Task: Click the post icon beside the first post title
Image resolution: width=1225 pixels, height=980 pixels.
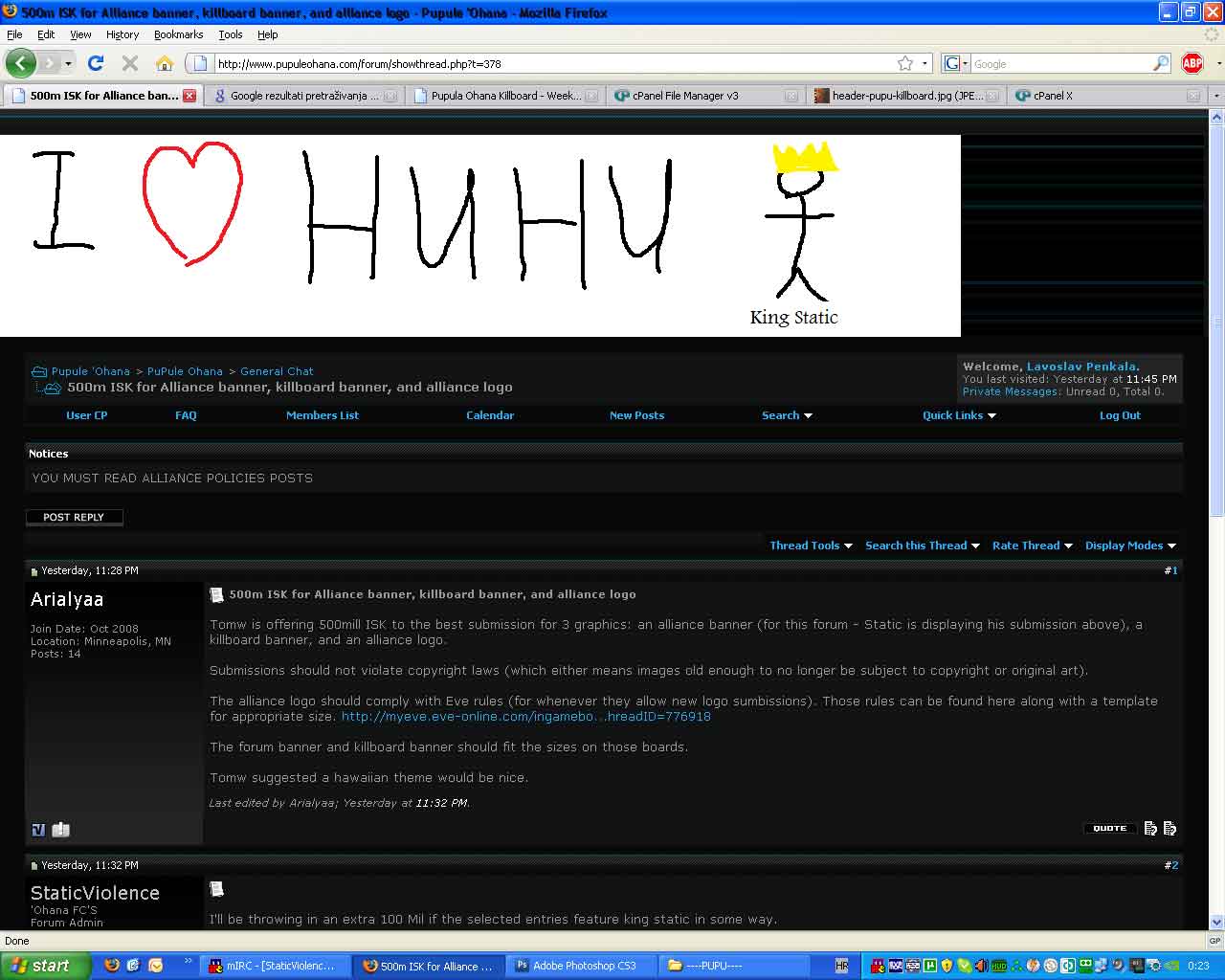Action: (217, 594)
